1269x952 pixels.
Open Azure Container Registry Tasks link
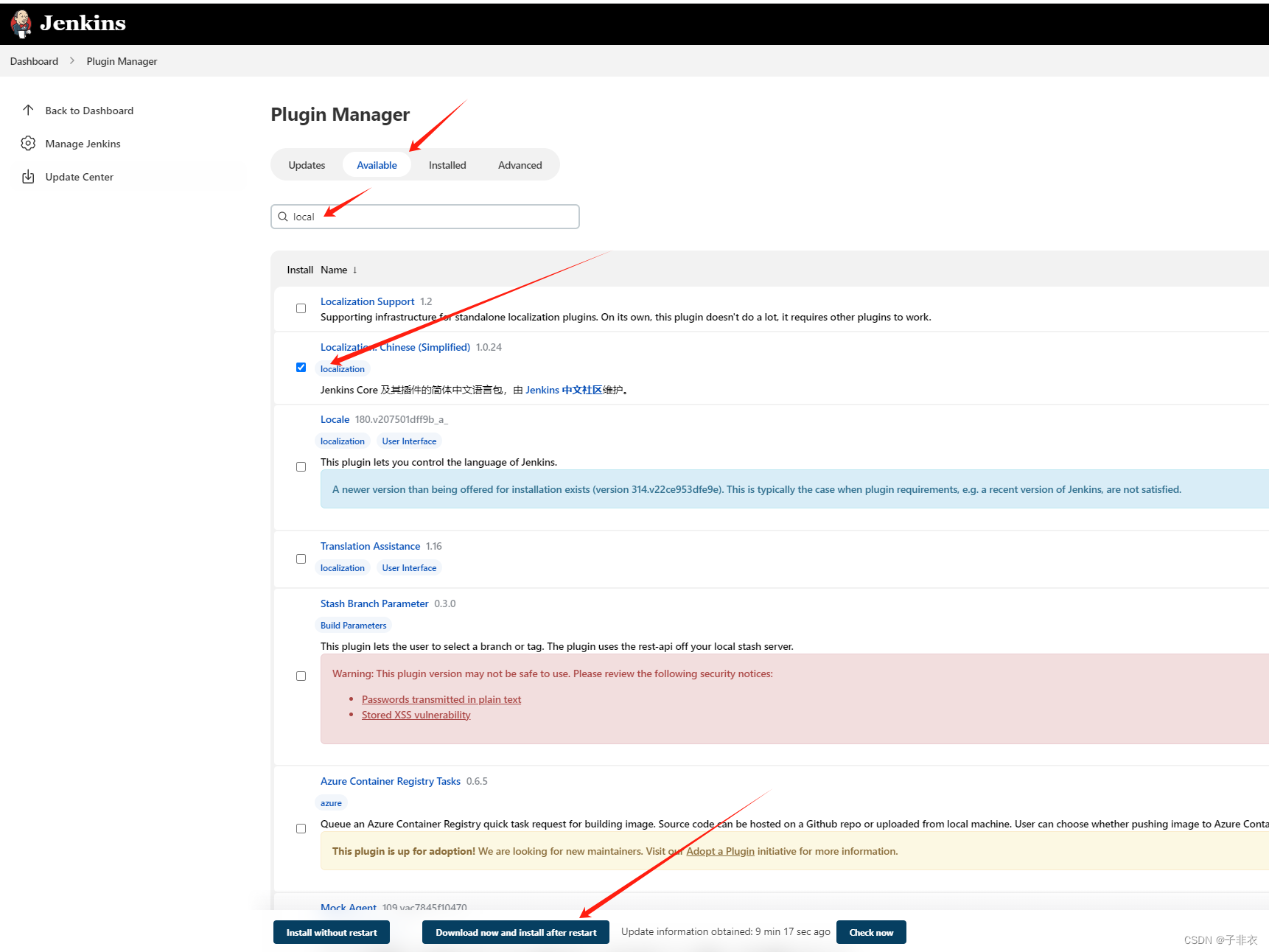[x=391, y=781]
